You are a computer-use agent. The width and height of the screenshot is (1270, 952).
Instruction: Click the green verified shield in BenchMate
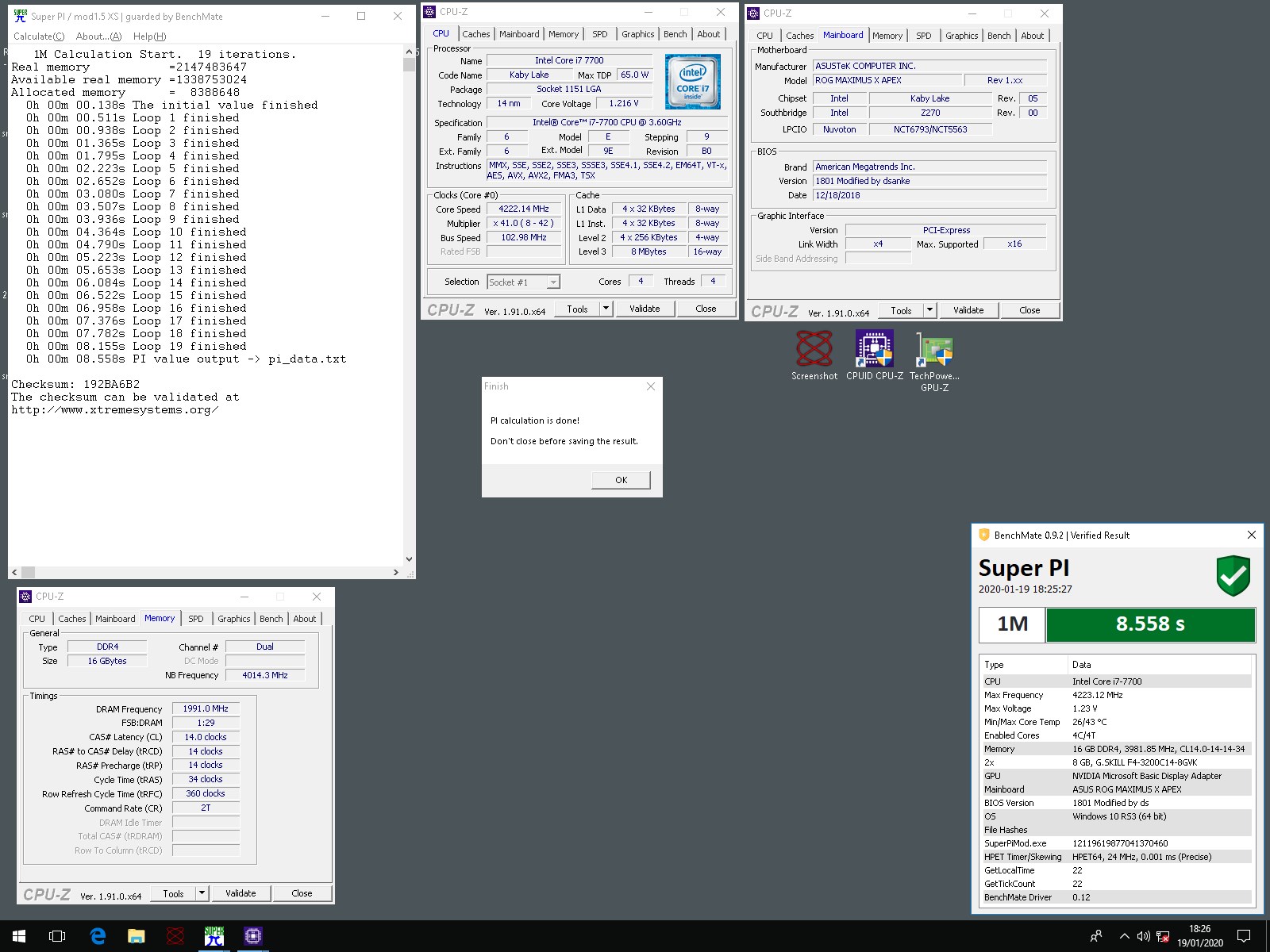coord(1233,576)
